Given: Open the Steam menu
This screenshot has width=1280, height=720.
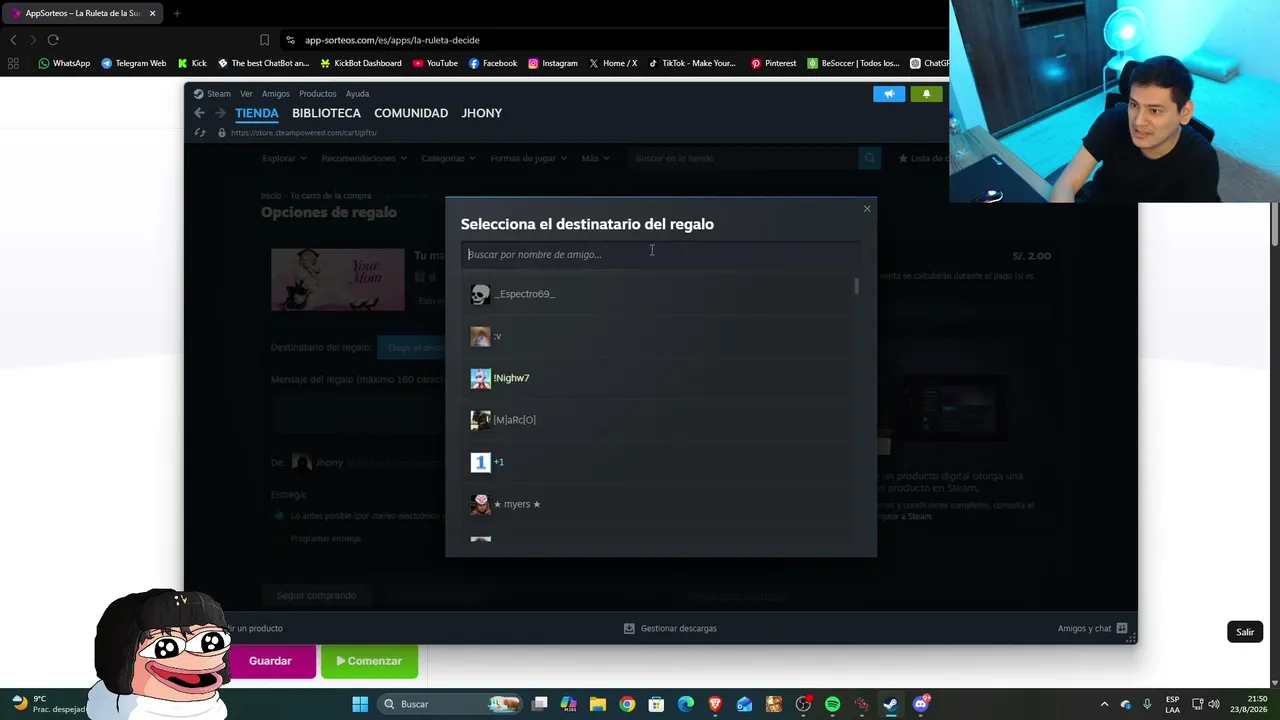Looking at the screenshot, I should tap(212, 94).
